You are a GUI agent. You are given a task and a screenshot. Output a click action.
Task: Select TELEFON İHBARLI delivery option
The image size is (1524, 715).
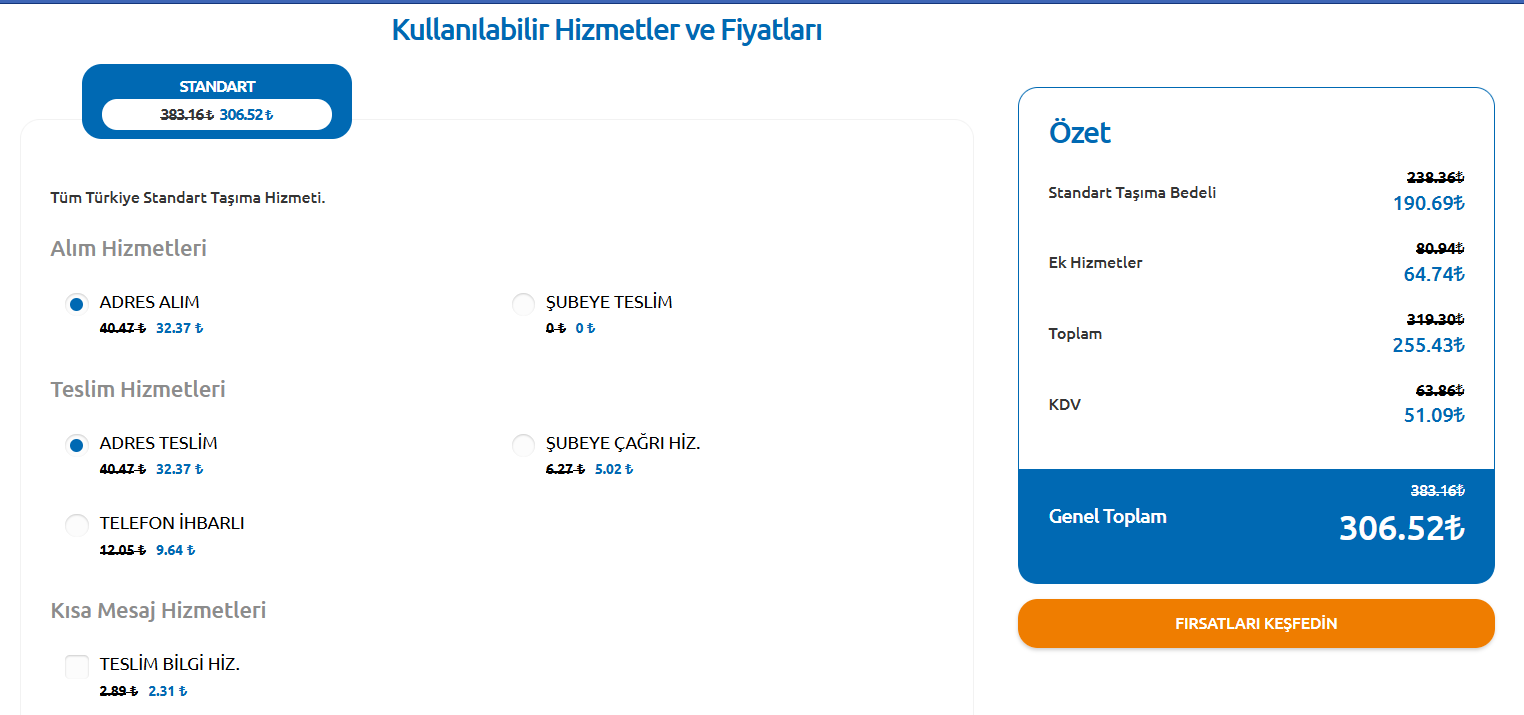click(x=76, y=525)
